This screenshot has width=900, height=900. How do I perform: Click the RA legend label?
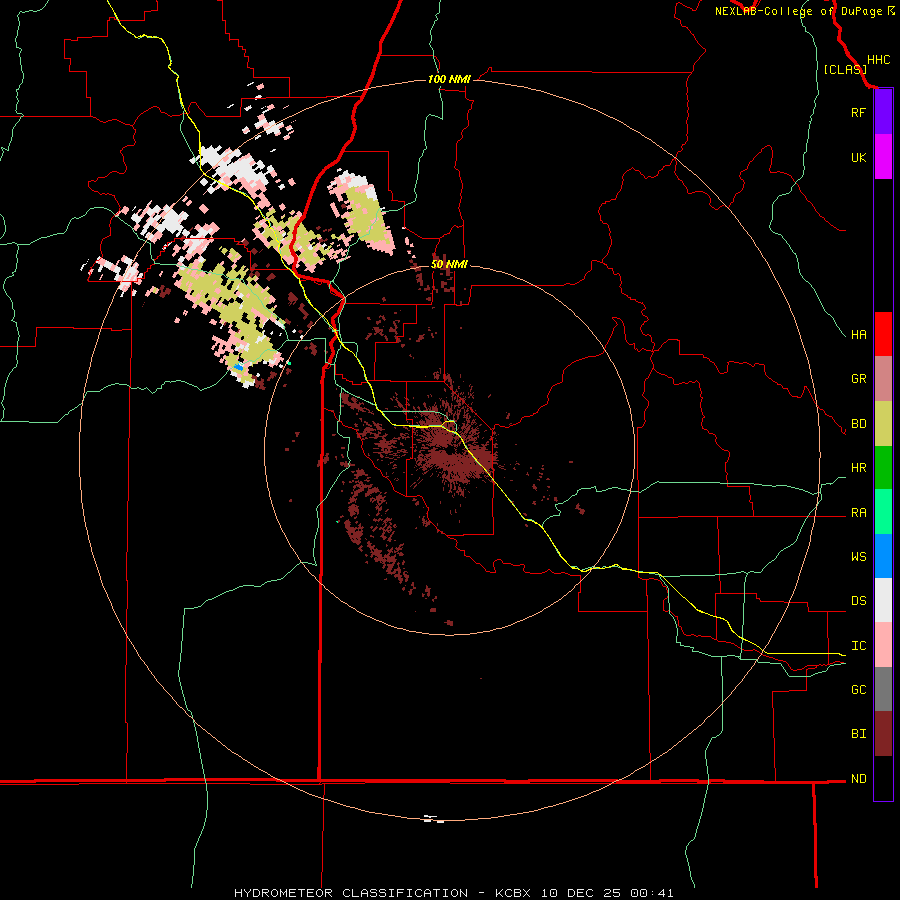[x=858, y=513]
